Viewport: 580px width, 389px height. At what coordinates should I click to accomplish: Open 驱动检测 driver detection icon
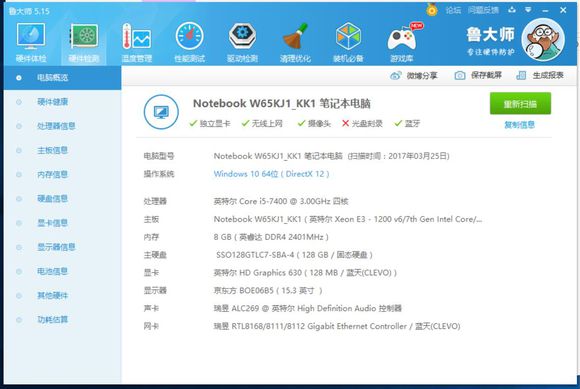(x=242, y=42)
